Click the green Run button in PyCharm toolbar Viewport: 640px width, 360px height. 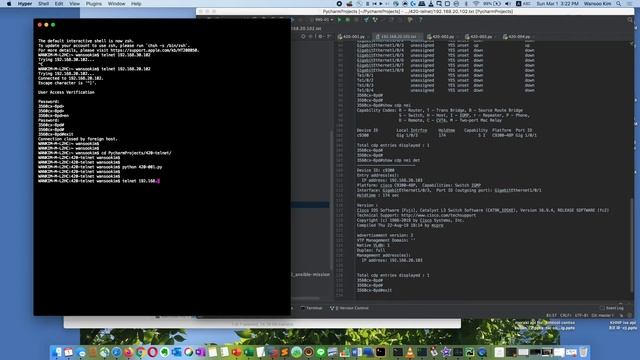coord(339,20)
